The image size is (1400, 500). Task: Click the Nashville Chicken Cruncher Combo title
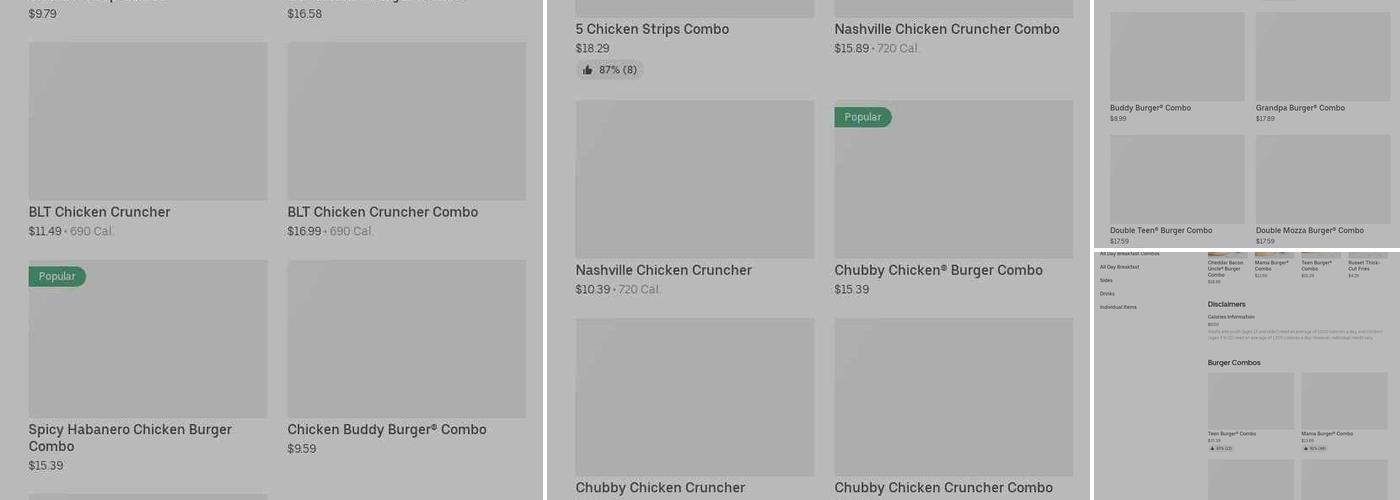tap(947, 29)
